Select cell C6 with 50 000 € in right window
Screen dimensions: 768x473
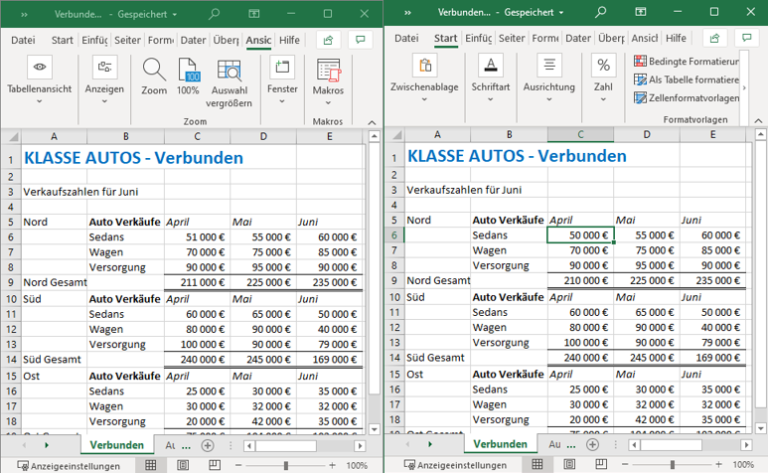580,235
